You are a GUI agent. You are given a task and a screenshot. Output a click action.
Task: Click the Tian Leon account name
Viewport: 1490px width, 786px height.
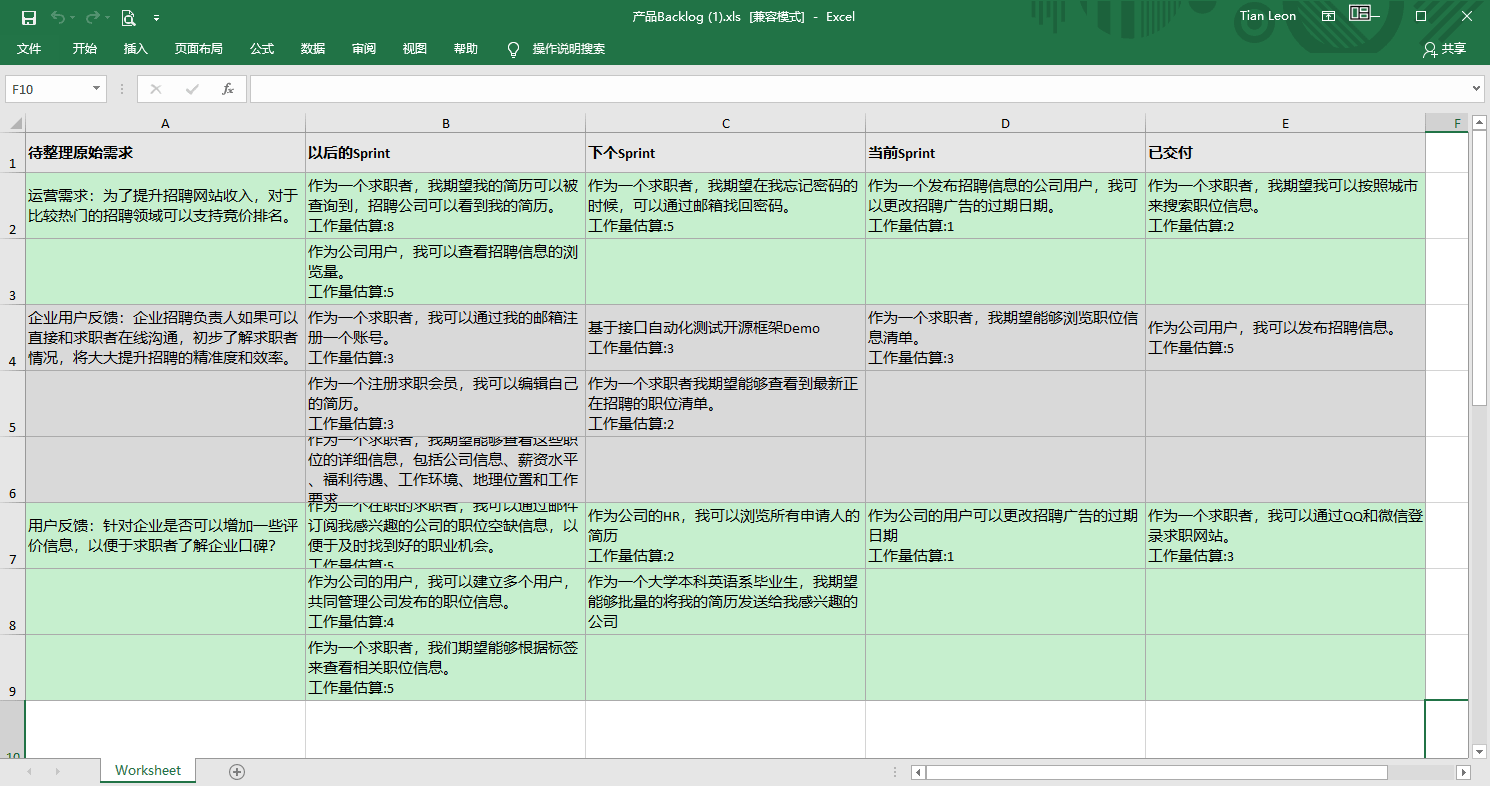click(x=1267, y=16)
